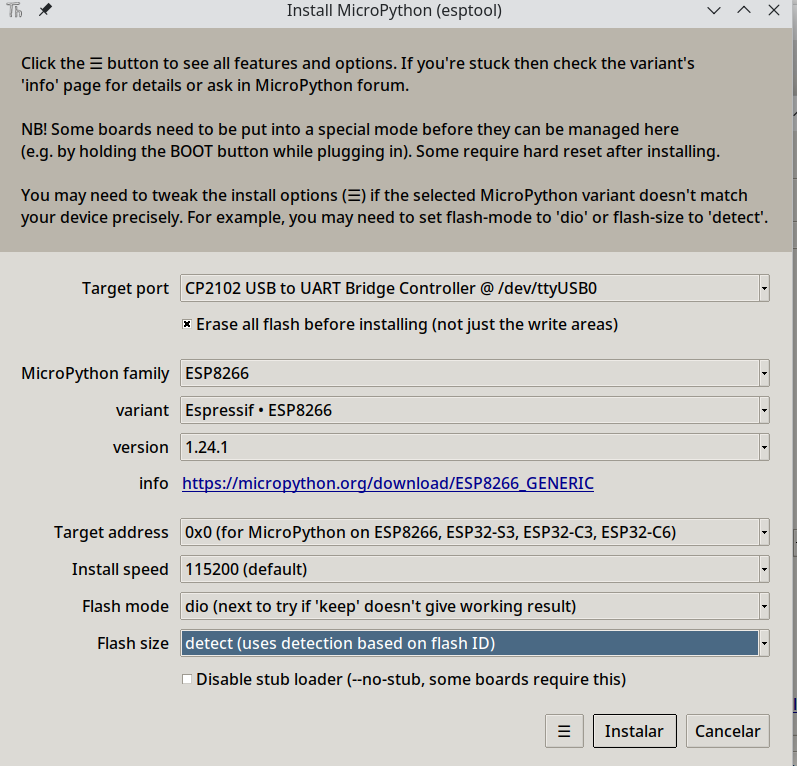Click the Target port CP2102 text field
797x766 pixels.
(x=468, y=288)
